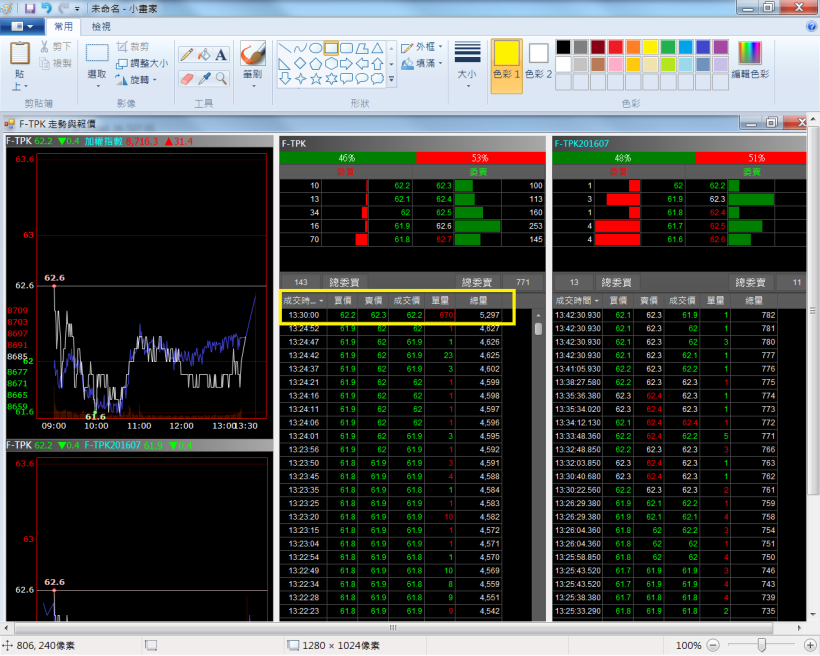This screenshot has width=820, height=656.
Task: Select the Magnifier tool
Action: coord(221,77)
